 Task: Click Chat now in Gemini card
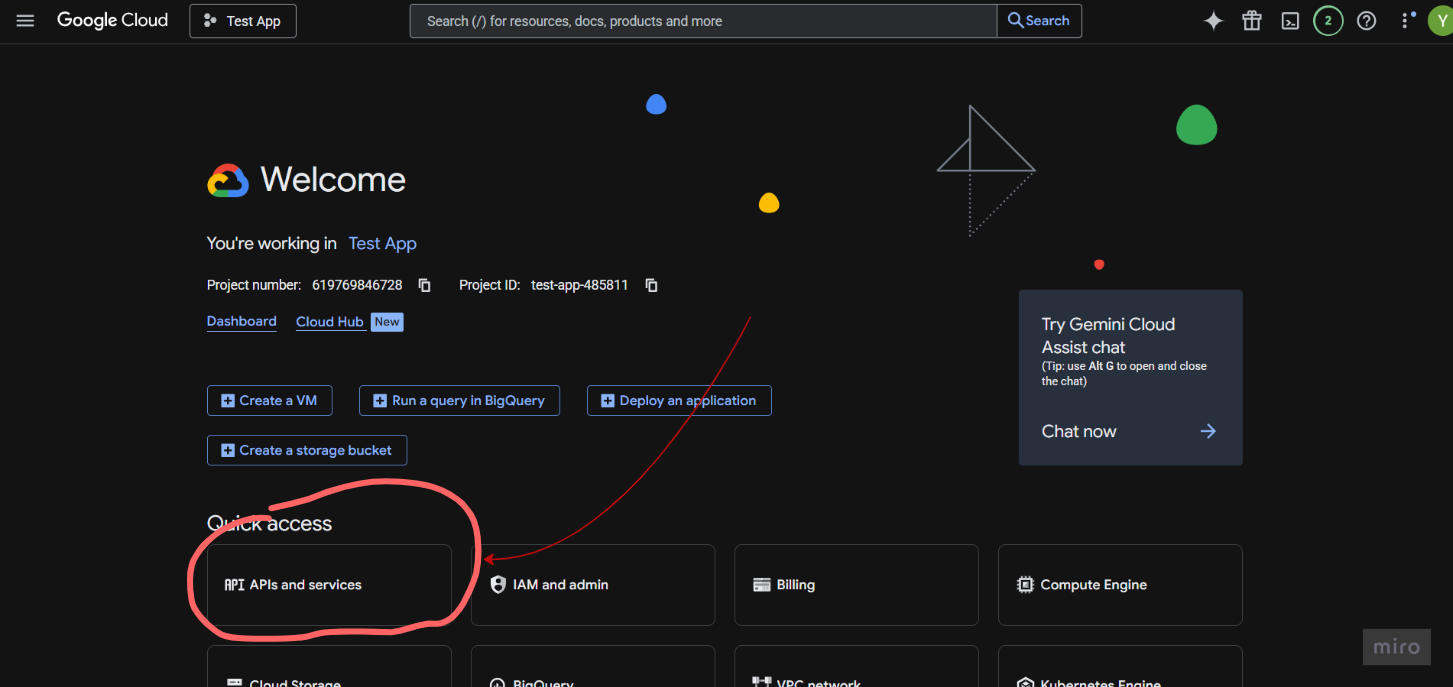pos(1079,431)
